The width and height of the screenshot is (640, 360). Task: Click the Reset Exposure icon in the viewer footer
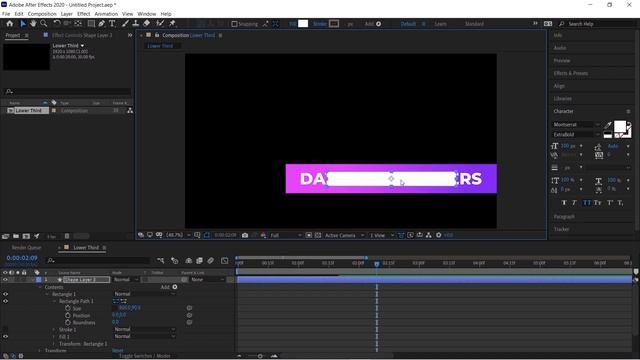(439, 235)
